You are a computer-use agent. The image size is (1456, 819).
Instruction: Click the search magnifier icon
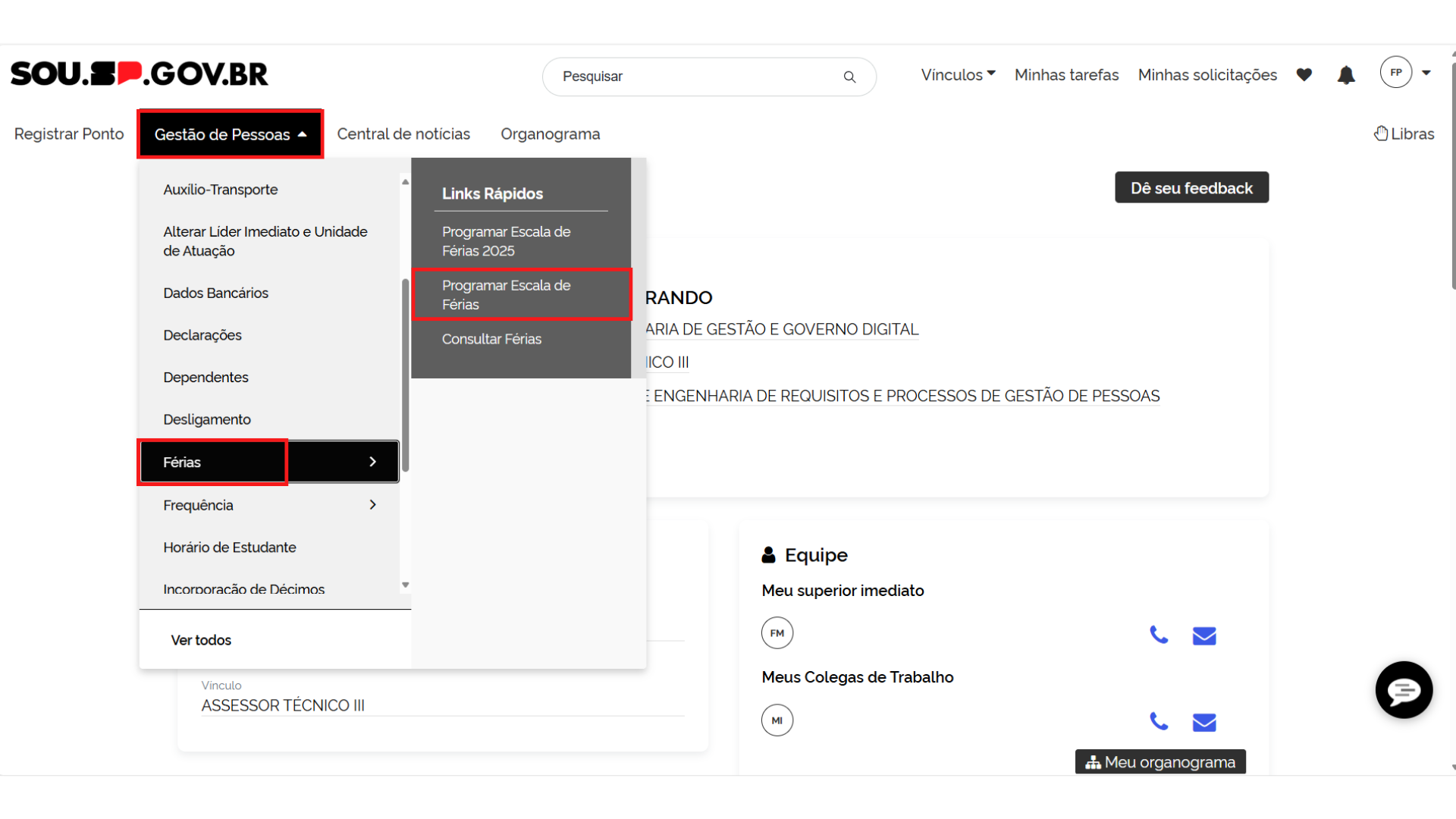849,77
